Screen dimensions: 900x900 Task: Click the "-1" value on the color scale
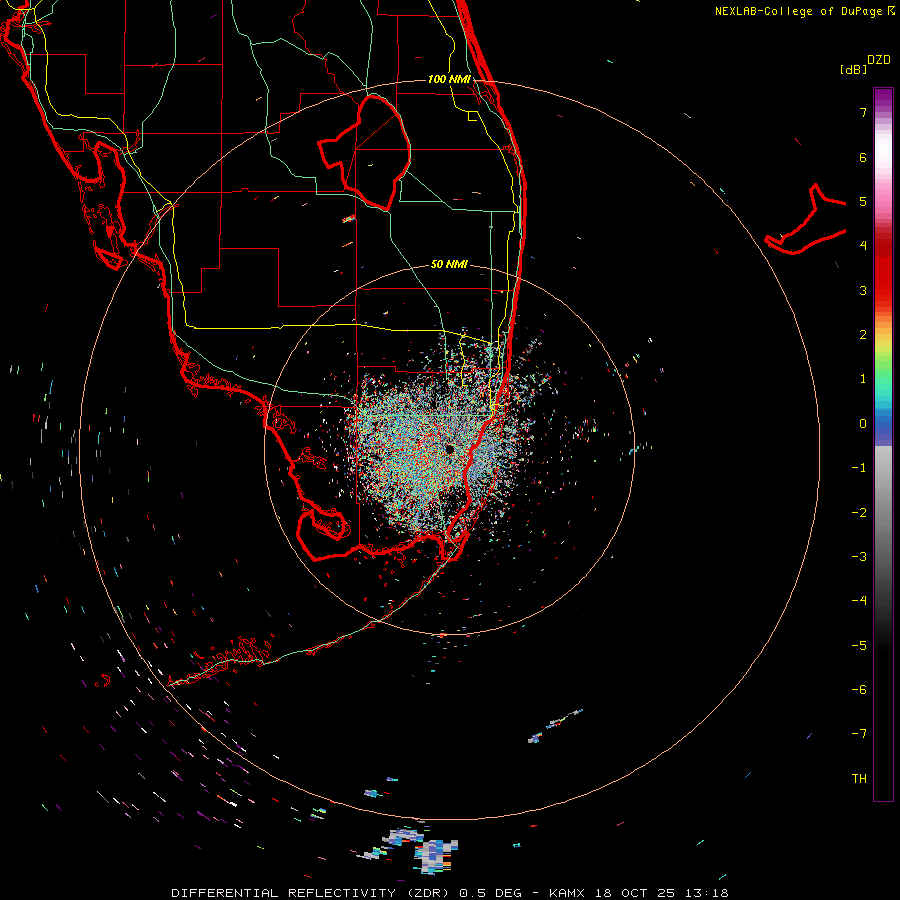tap(859, 468)
